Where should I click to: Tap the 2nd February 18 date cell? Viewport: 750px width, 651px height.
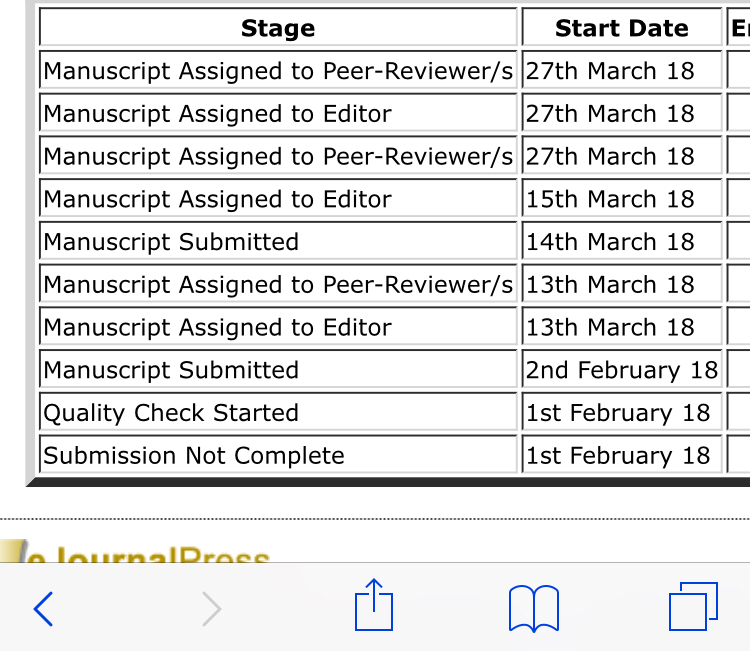(x=621, y=370)
